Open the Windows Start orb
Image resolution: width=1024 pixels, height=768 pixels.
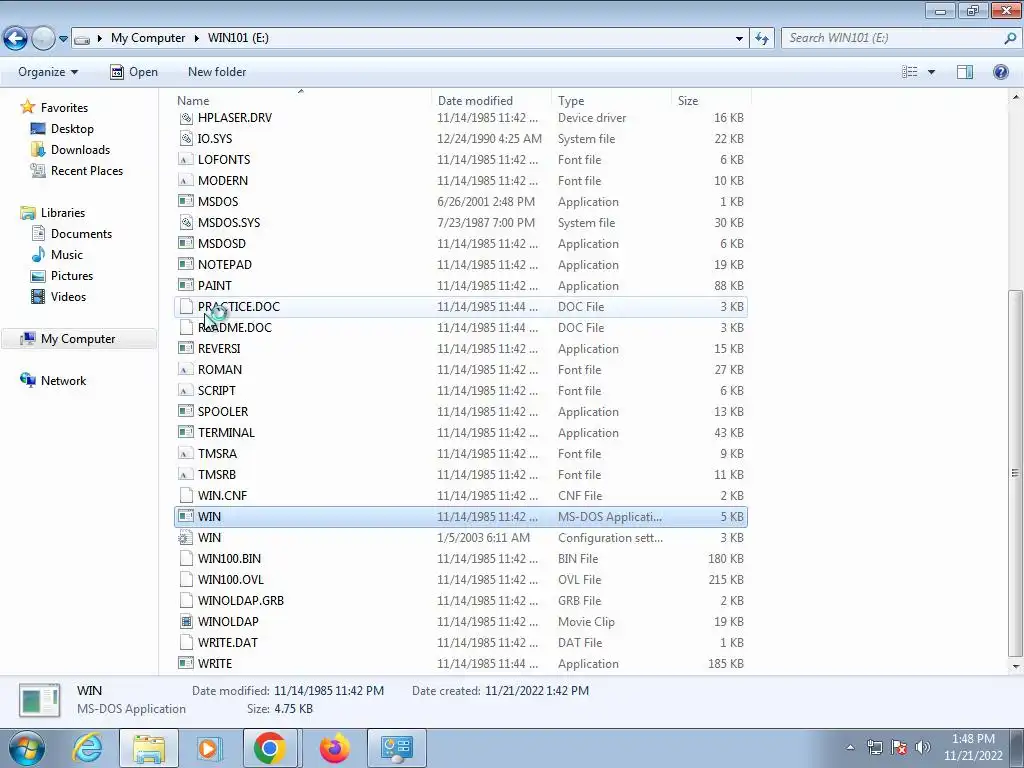27,748
